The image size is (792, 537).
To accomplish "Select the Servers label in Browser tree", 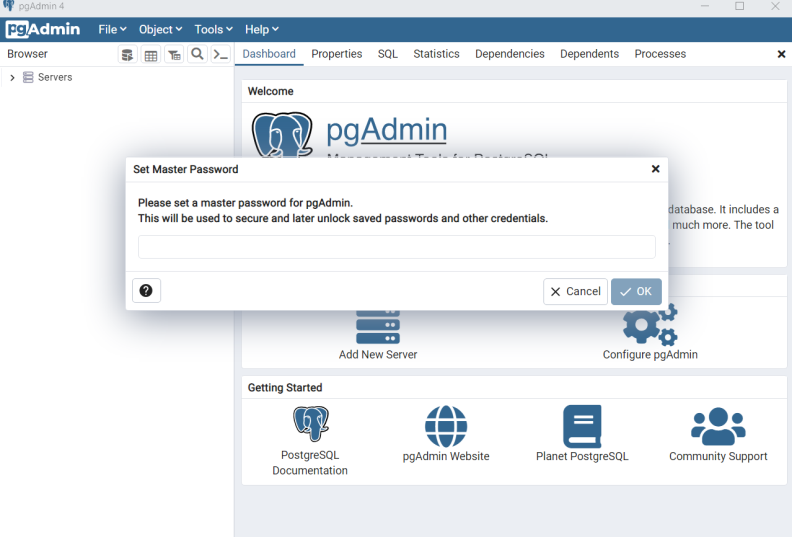I will tap(55, 77).
